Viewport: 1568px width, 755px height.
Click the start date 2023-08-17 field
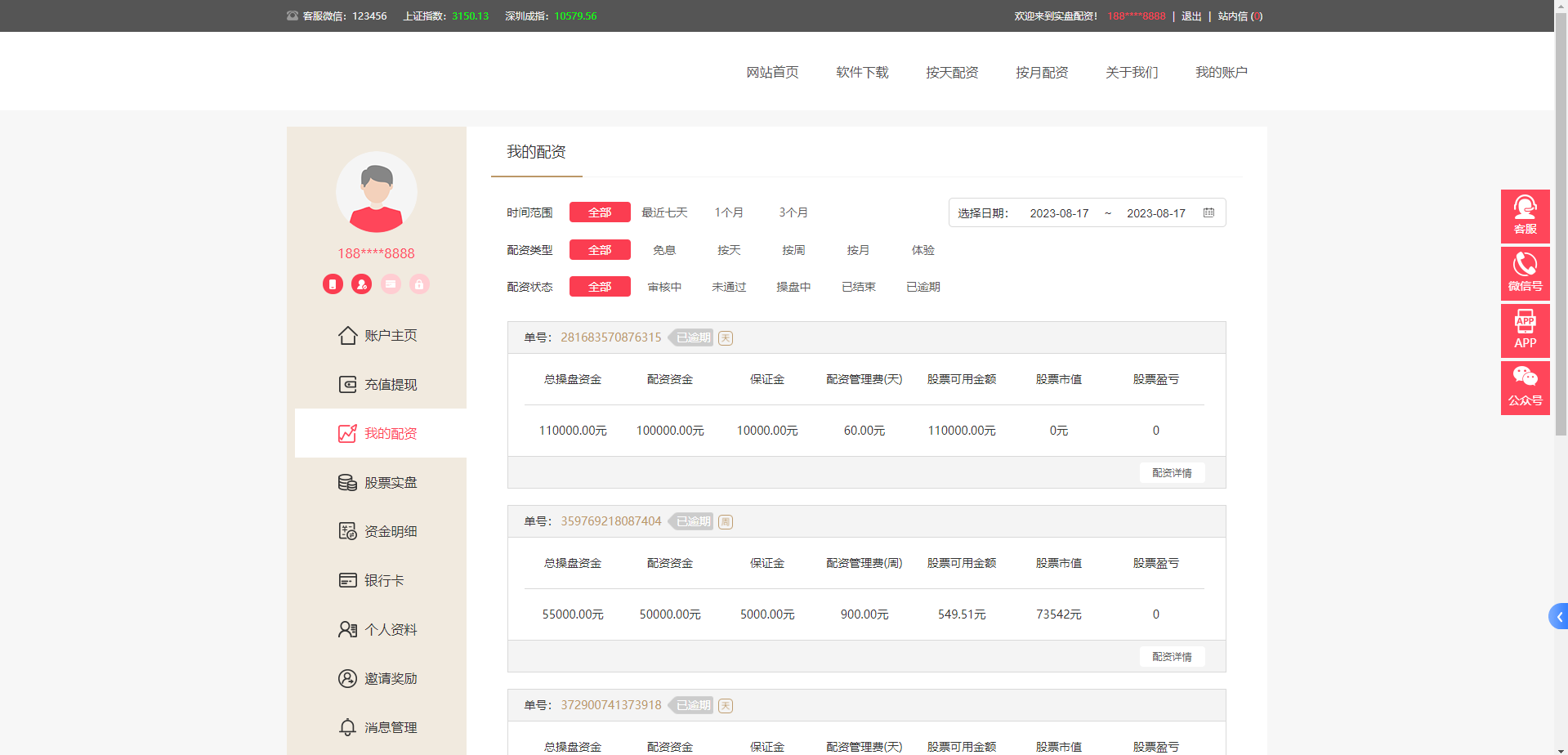point(1059,213)
